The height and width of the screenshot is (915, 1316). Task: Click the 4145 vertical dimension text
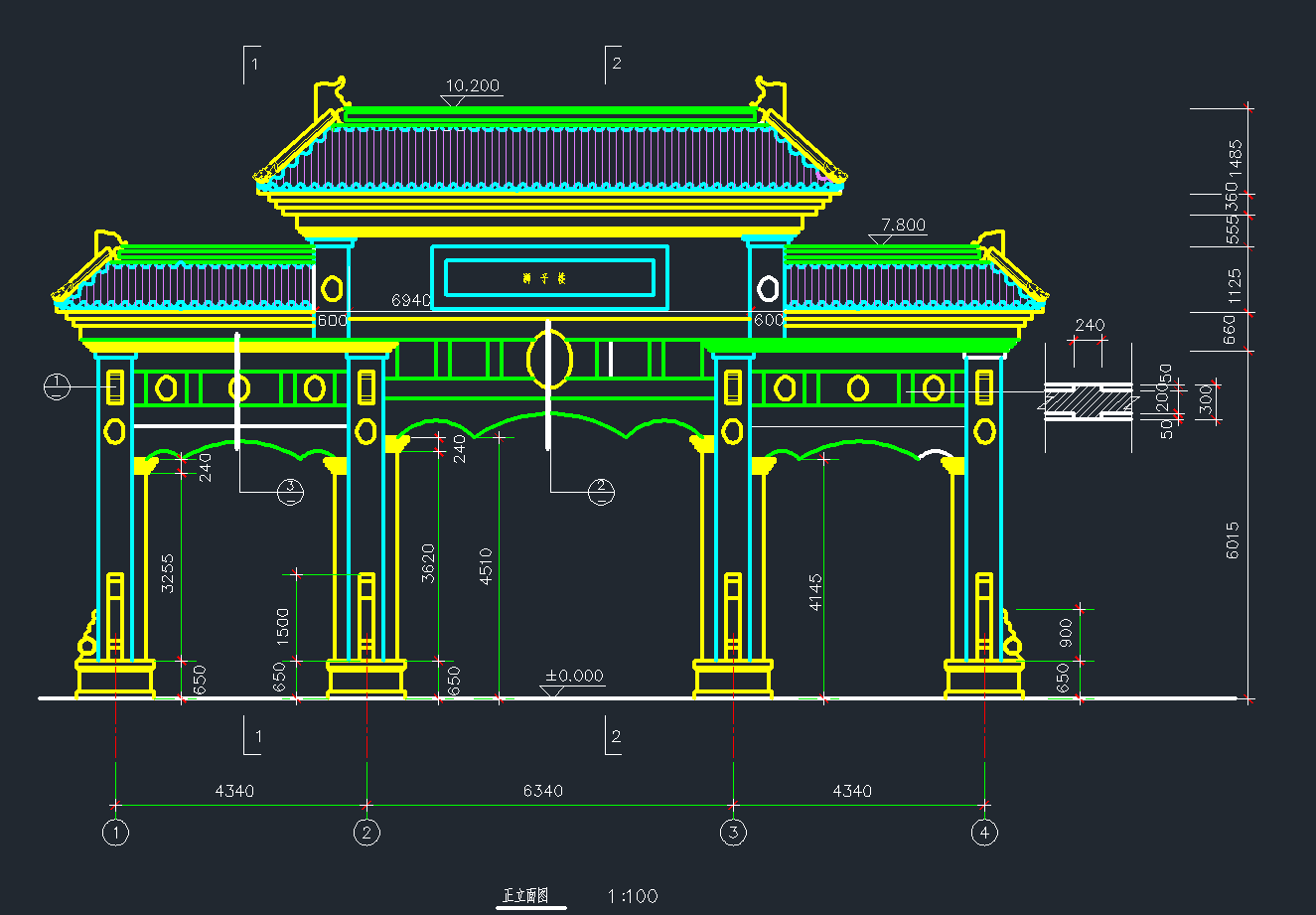(815, 591)
